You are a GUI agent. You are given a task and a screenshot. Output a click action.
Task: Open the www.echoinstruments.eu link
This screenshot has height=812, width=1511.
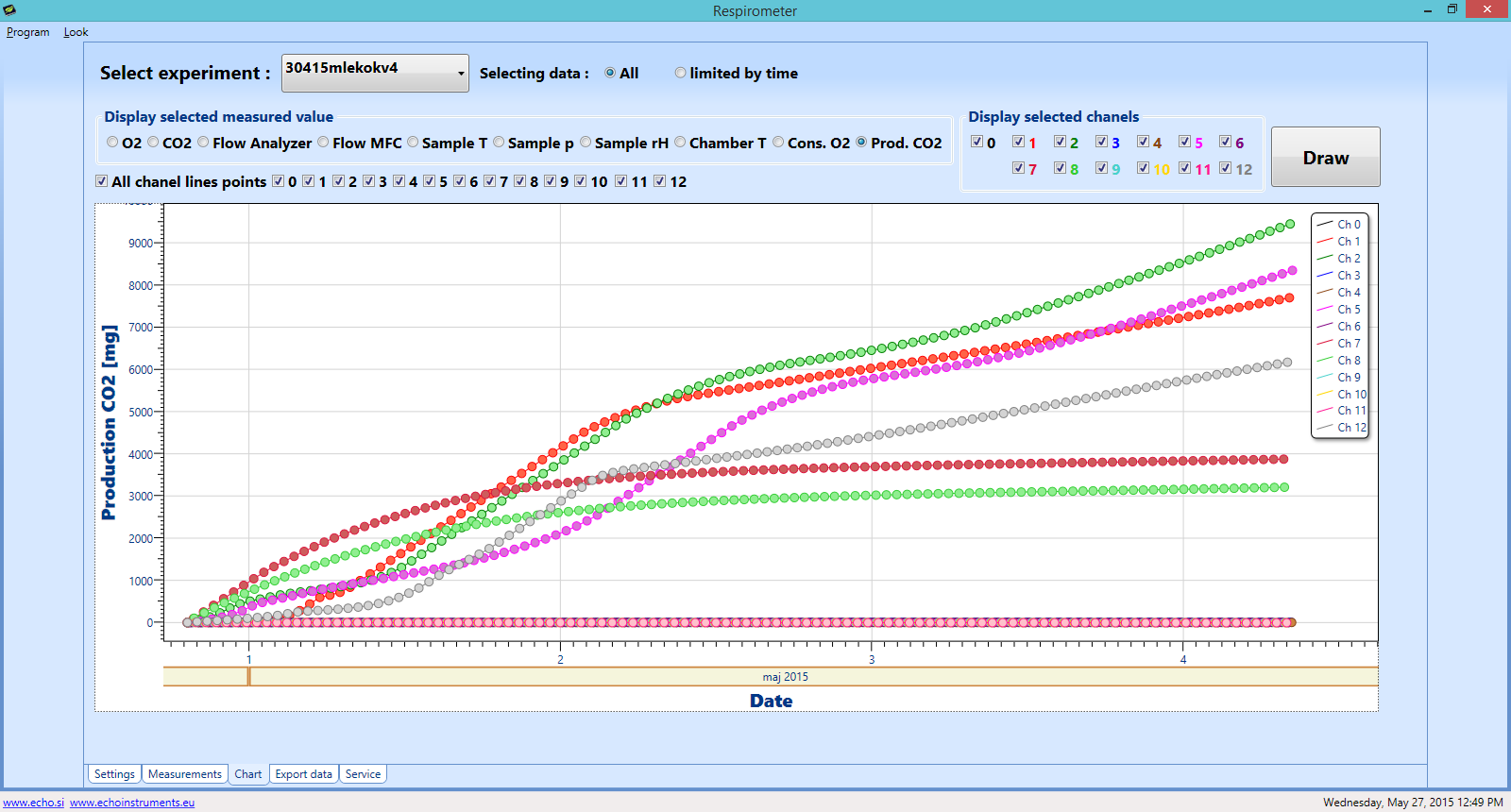click(132, 803)
